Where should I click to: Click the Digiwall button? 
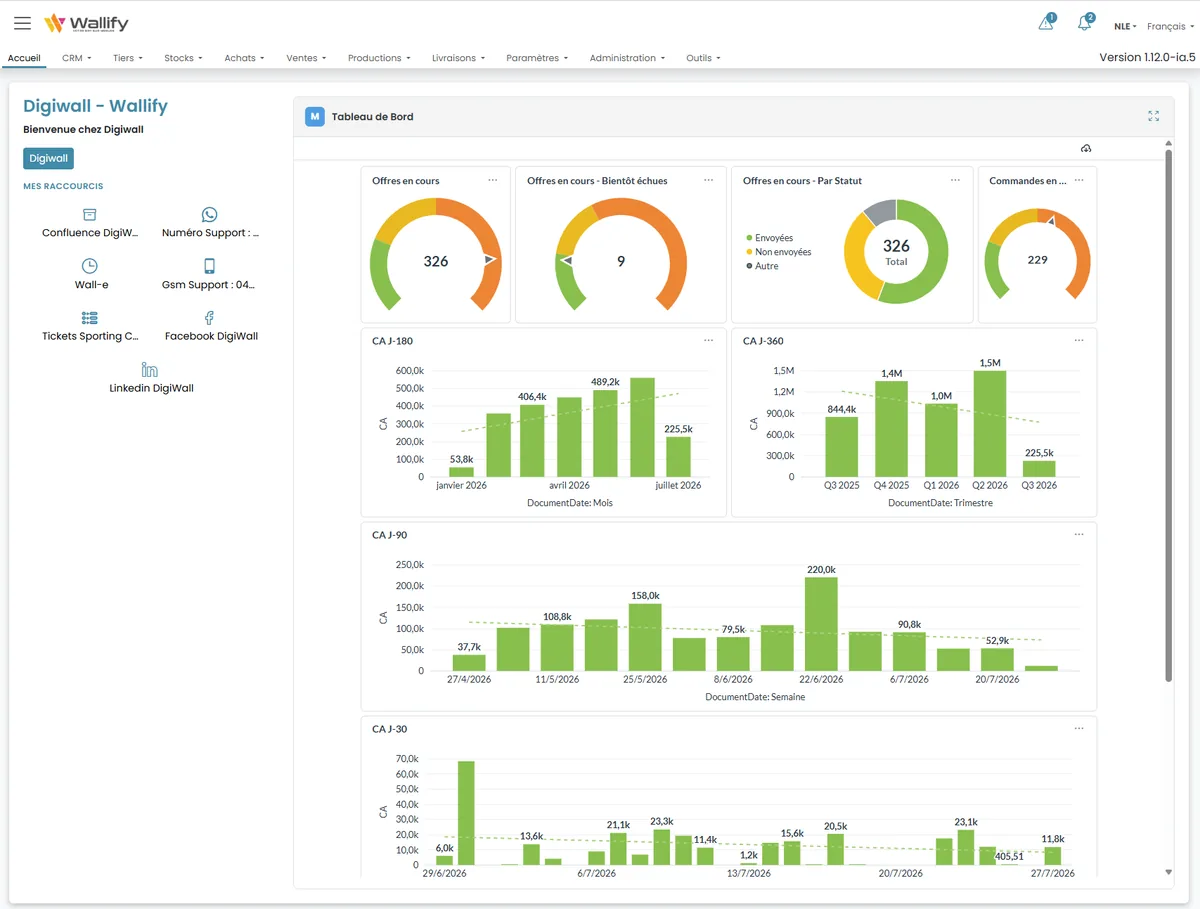click(x=49, y=158)
